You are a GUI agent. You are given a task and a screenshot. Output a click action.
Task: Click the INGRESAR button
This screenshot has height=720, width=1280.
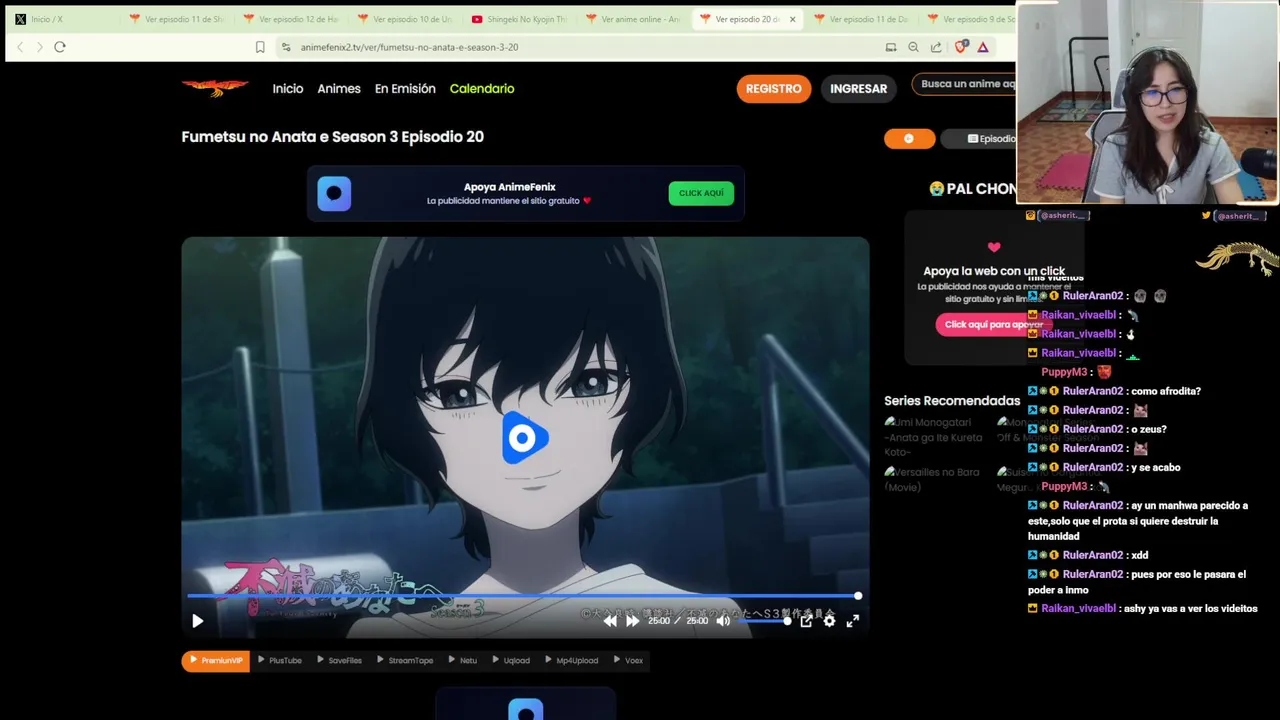[858, 89]
